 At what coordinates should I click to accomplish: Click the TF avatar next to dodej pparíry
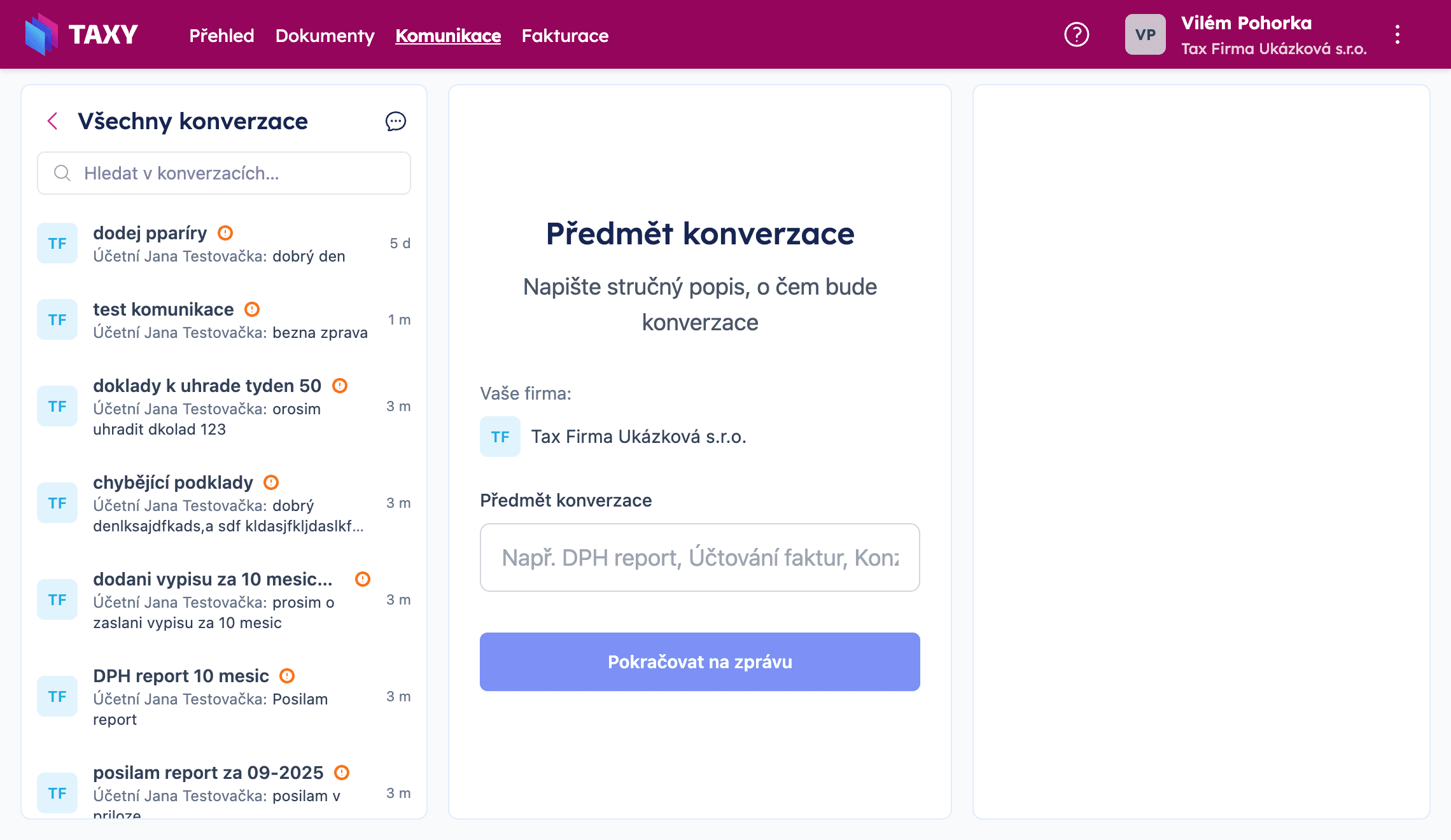[57, 243]
